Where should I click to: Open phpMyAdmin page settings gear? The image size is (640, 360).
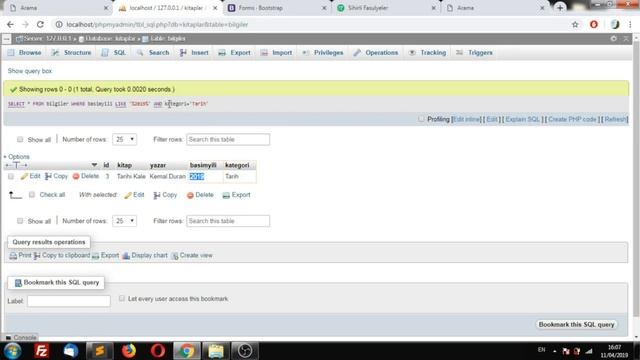[x=613, y=38]
